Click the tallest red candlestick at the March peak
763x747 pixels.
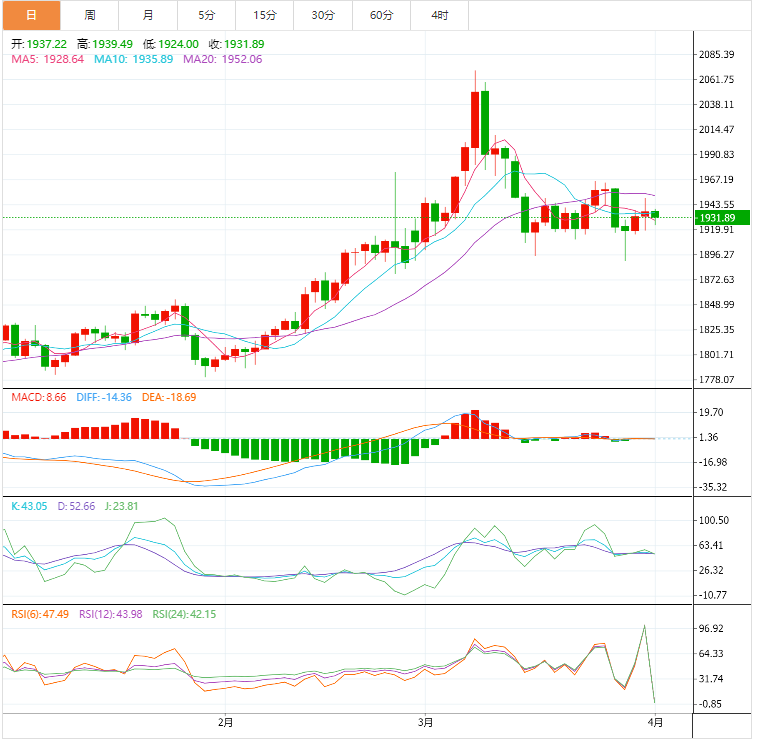click(x=475, y=120)
